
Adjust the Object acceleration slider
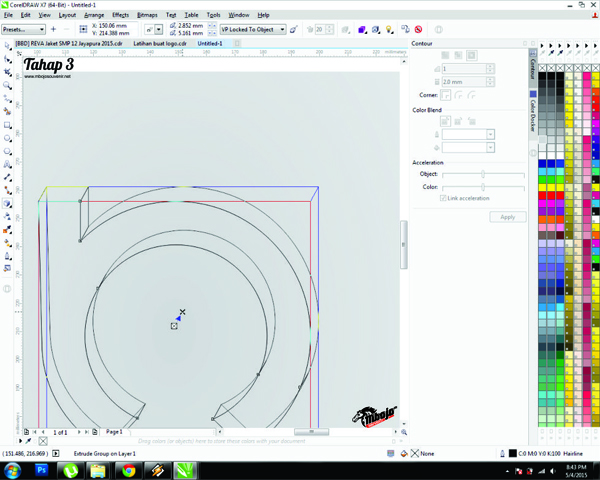pos(483,174)
